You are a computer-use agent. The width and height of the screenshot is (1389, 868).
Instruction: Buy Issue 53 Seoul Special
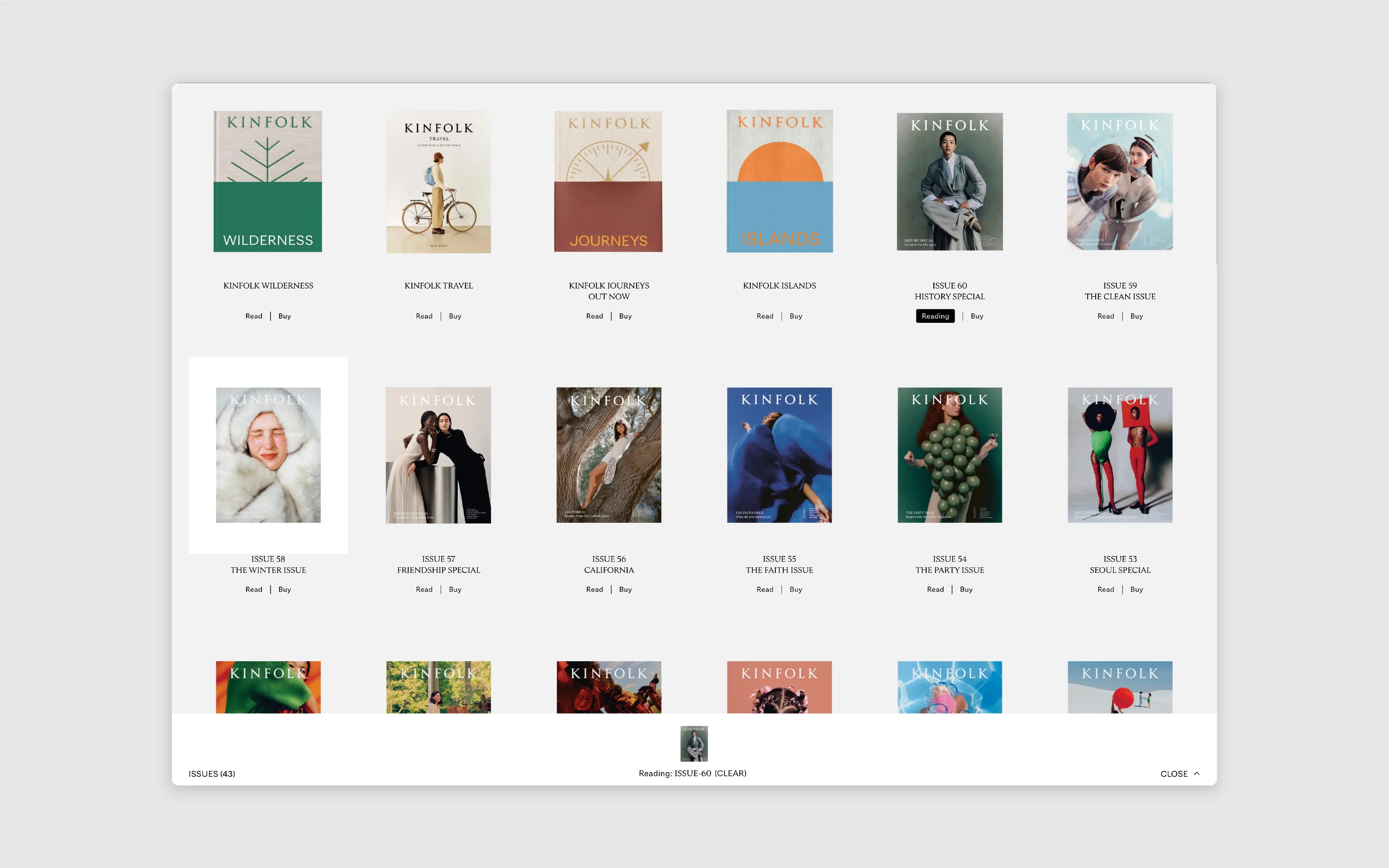[x=1136, y=590]
